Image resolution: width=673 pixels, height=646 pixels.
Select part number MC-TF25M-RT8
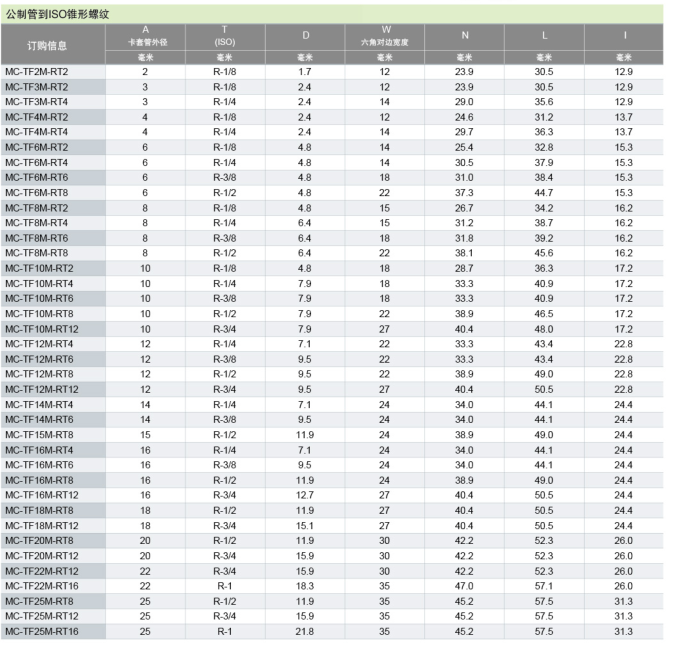point(39,601)
